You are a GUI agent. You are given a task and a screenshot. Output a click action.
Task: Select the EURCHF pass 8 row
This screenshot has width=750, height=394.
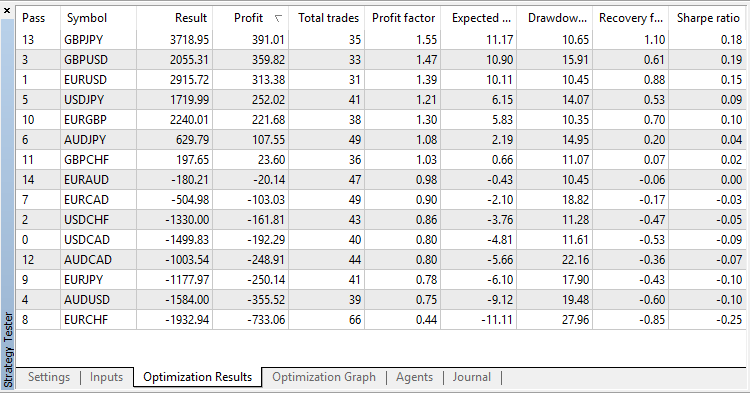(381, 319)
